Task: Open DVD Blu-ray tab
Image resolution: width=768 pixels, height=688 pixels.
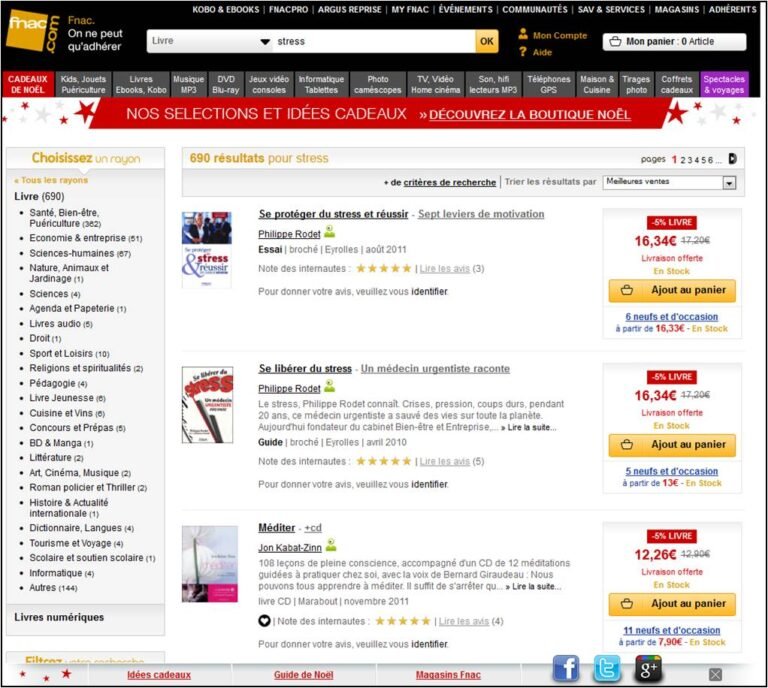Action: (226, 84)
